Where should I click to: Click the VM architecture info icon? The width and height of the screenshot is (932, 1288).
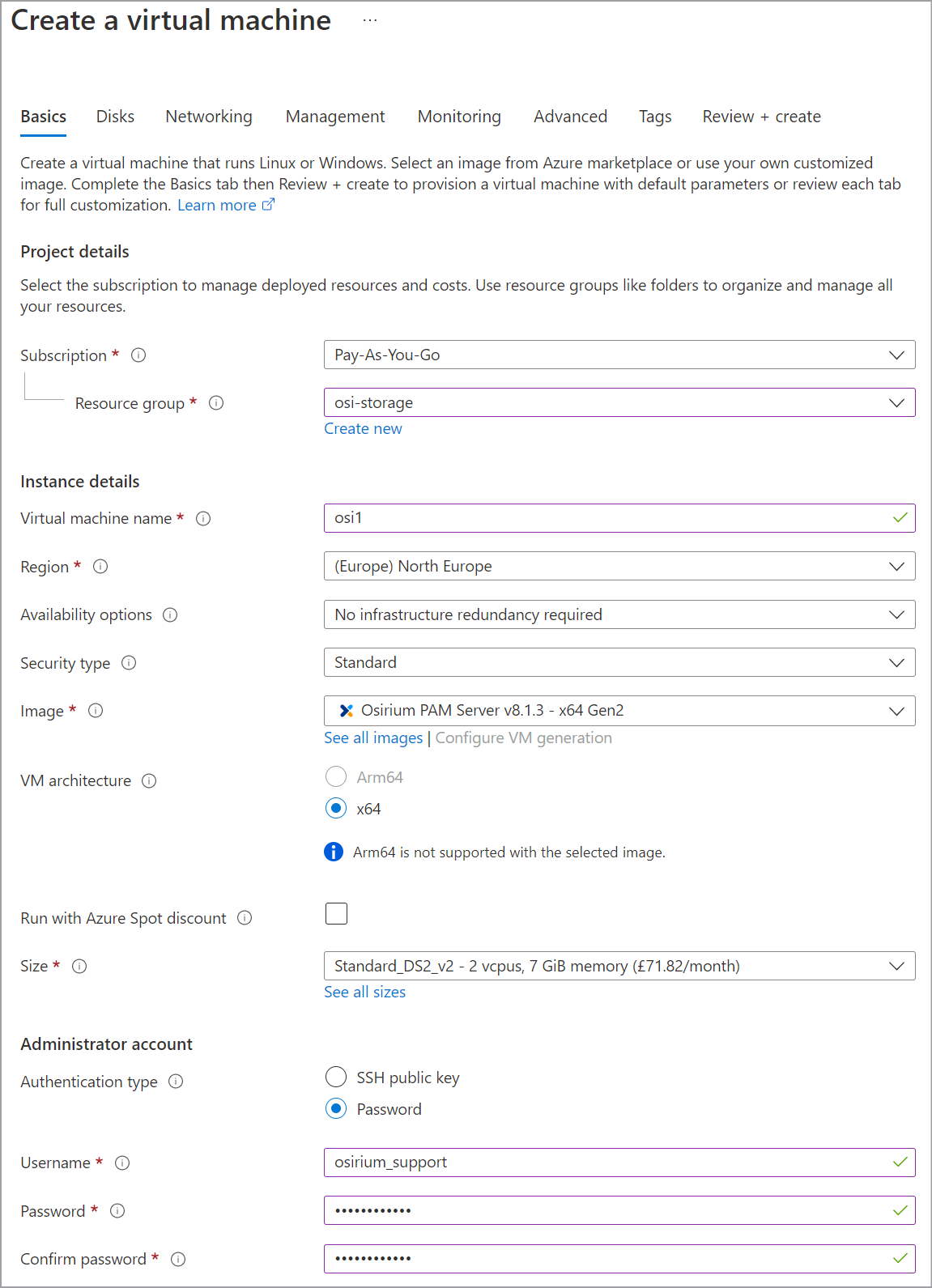click(149, 781)
